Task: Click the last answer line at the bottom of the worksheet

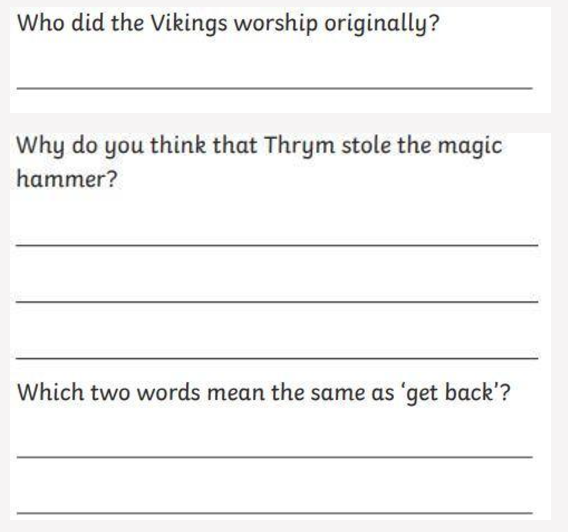Action: (x=275, y=513)
